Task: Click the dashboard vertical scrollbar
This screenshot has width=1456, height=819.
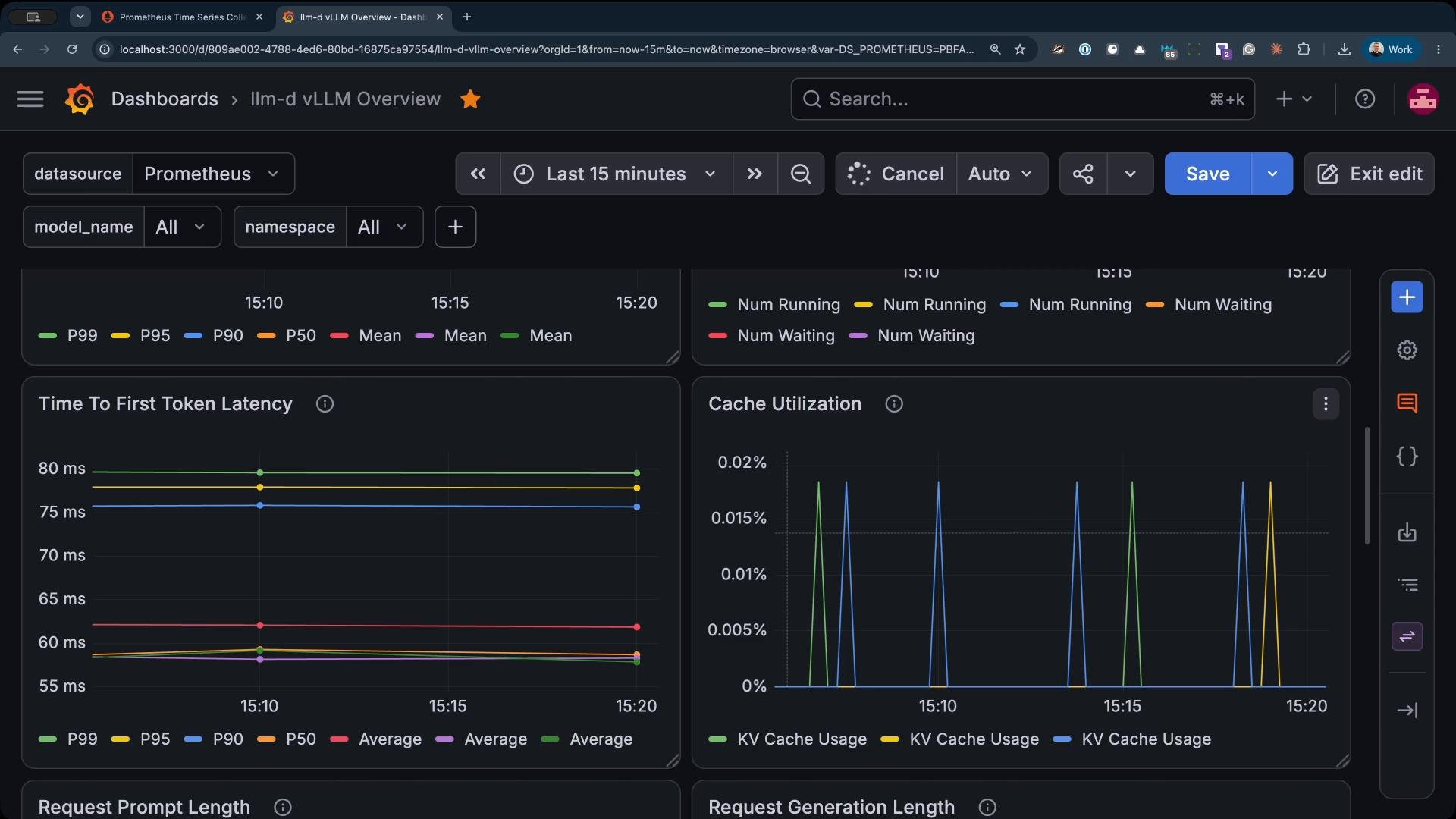Action: tap(1367, 485)
